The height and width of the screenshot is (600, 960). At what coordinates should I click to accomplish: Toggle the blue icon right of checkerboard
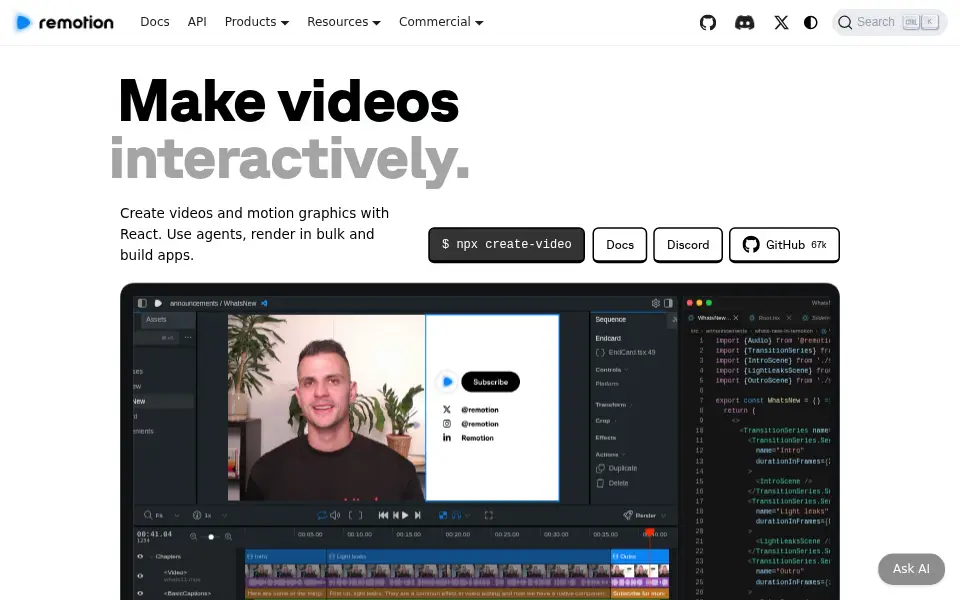click(x=457, y=516)
